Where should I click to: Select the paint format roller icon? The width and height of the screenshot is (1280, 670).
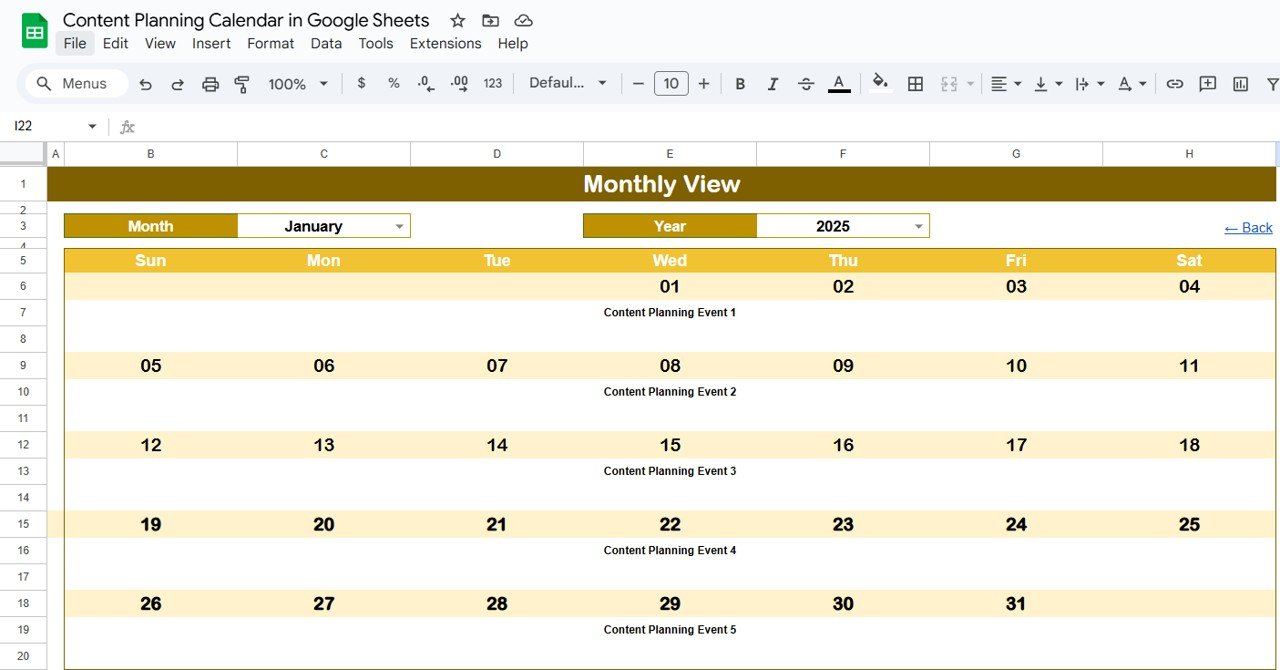pyautogui.click(x=241, y=84)
